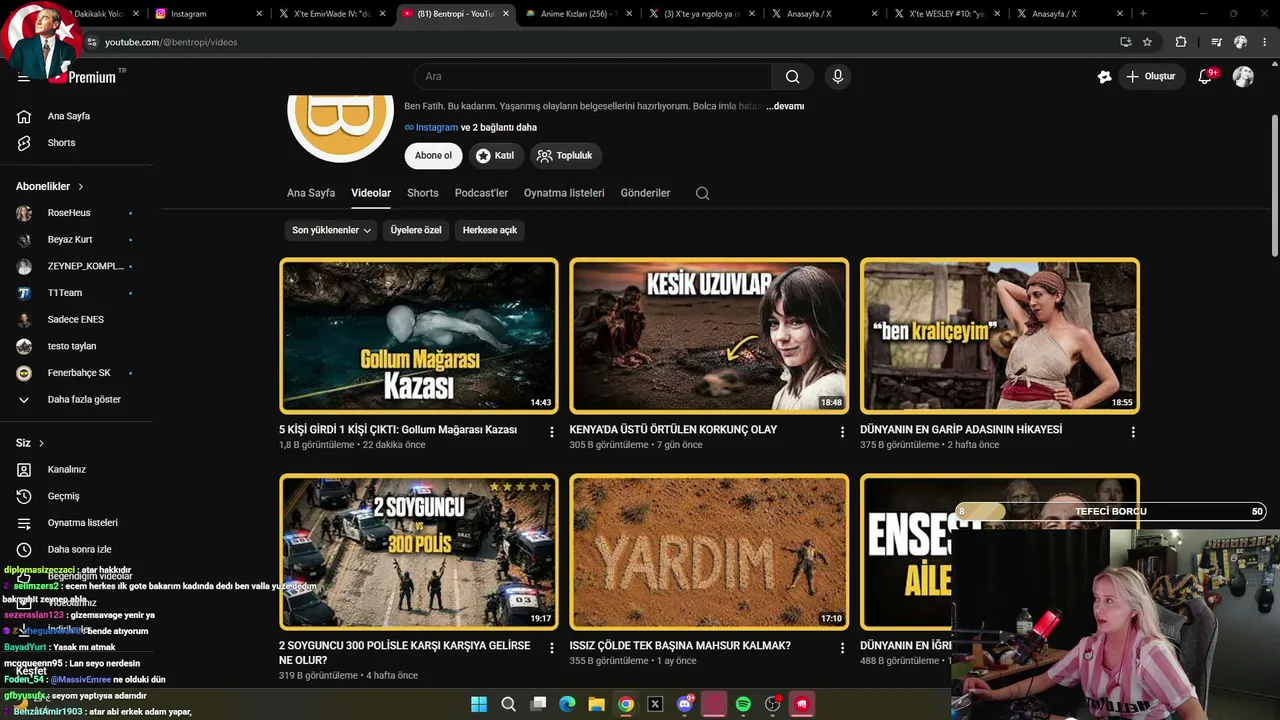This screenshot has width=1280, height=720.
Task: Click the Topluluk community button
Action: [x=565, y=155]
